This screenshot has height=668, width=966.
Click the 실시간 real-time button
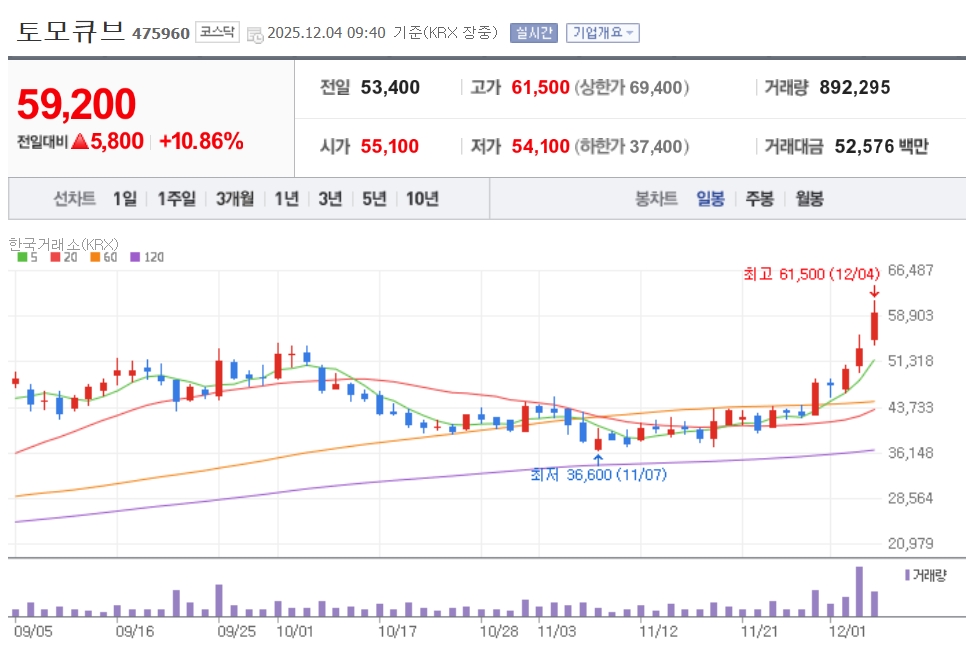coord(534,32)
